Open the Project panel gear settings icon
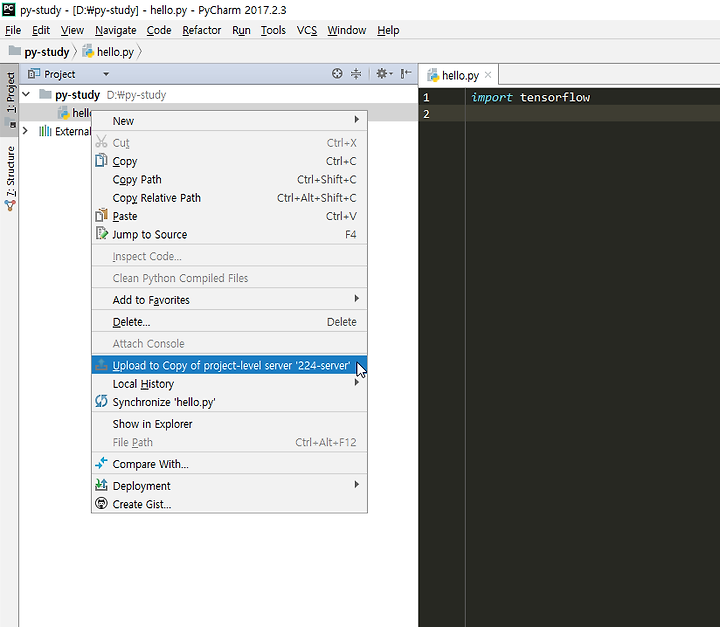Screen dimensions: 720x627 pyautogui.click(x=384, y=73)
